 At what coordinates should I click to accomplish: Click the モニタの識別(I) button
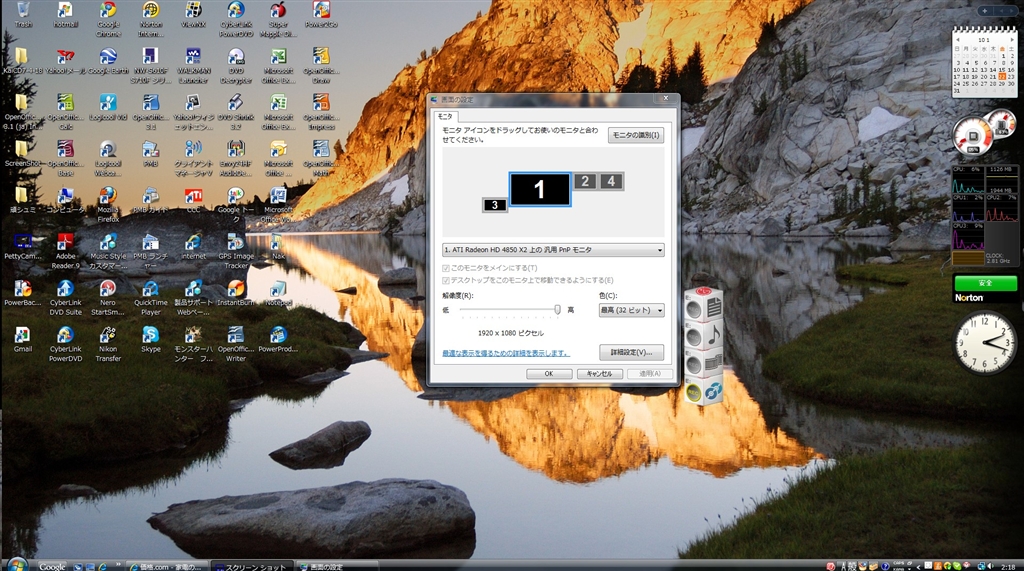[636, 135]
